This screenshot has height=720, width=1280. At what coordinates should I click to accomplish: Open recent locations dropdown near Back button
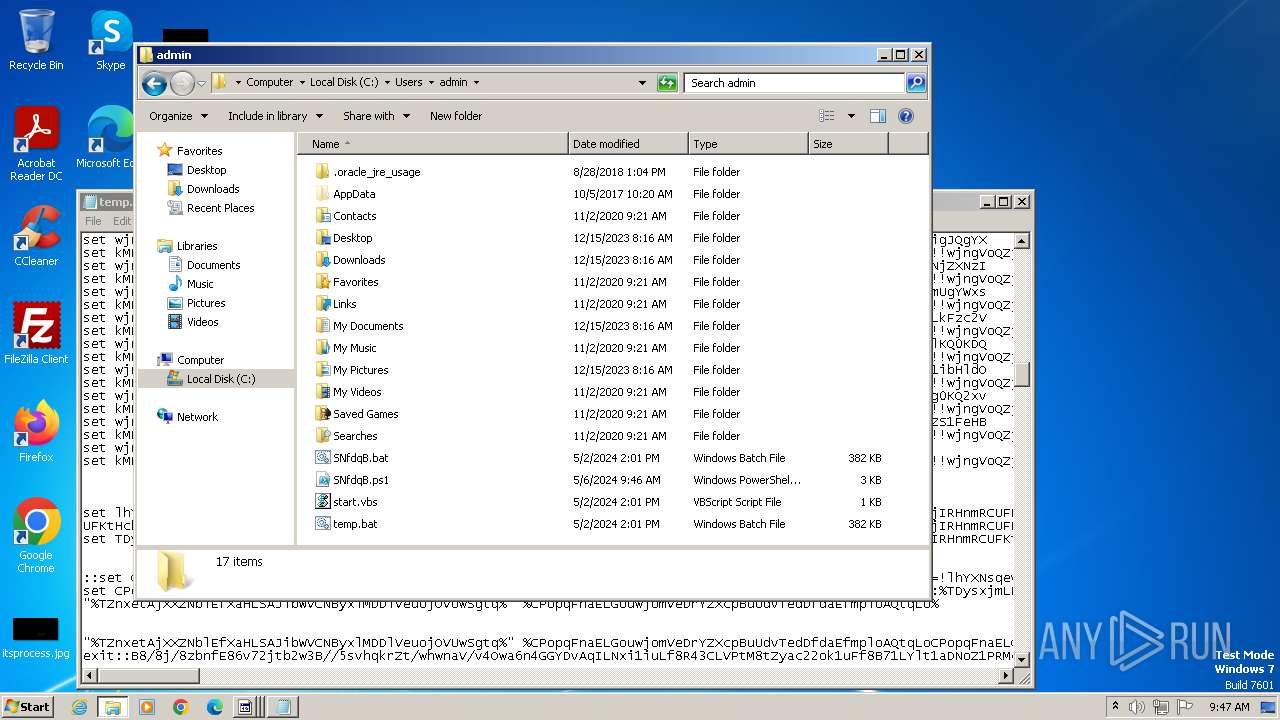point(201,83)
